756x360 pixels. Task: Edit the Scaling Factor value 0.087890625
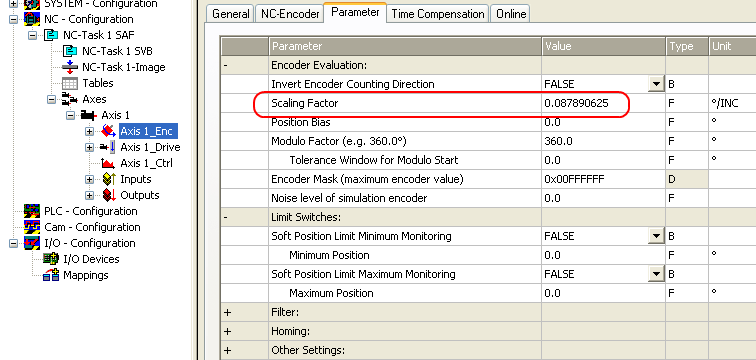tap(603, 103)
